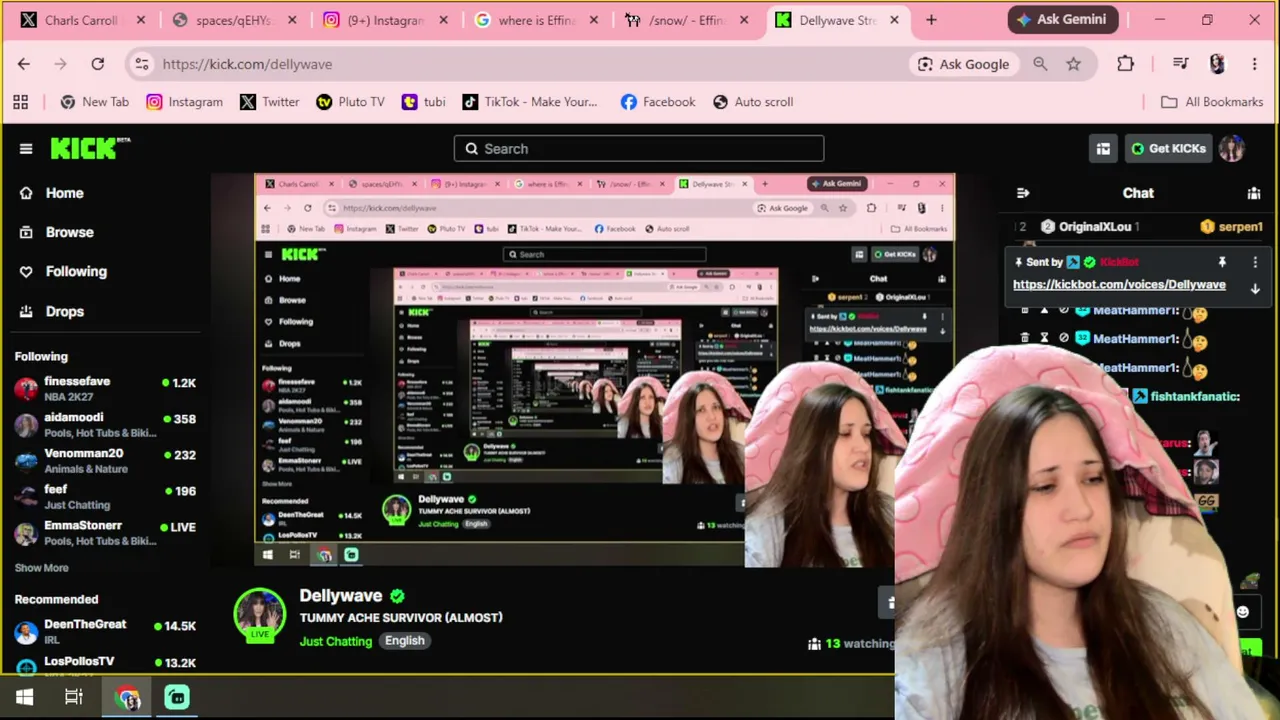The image size is (1280, 720).
Task: Click the Kick search field
Action: (x=639, y=149)
